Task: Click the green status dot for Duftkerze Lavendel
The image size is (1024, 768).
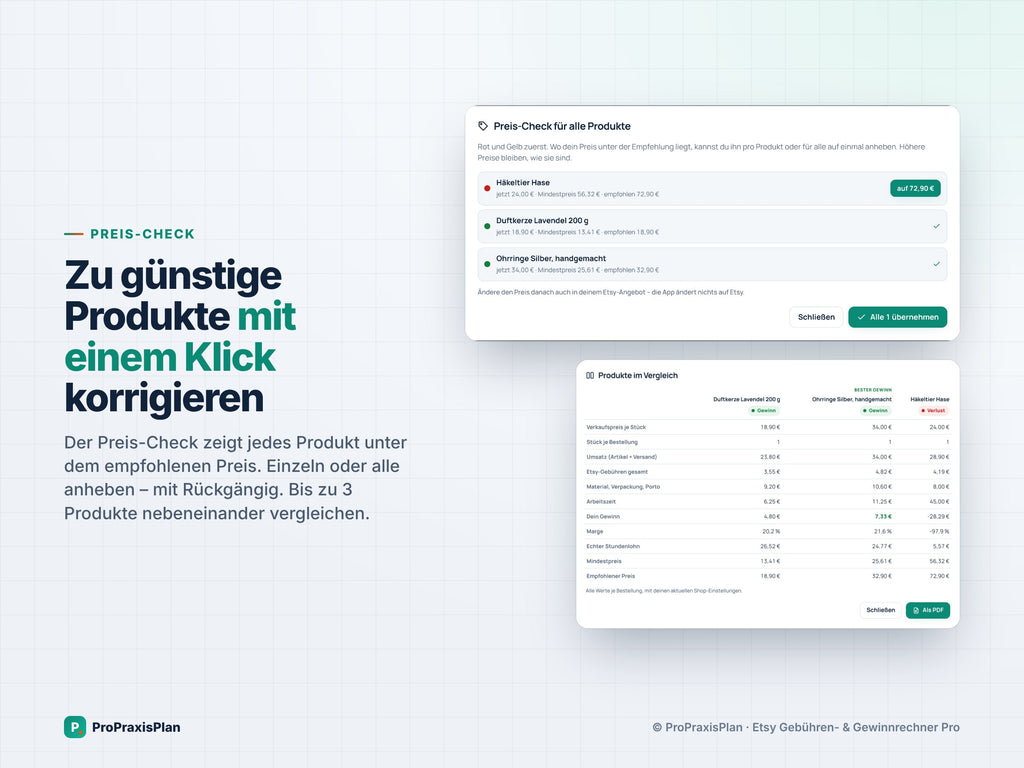Action: pyautogui.click(x=487, y=226)
